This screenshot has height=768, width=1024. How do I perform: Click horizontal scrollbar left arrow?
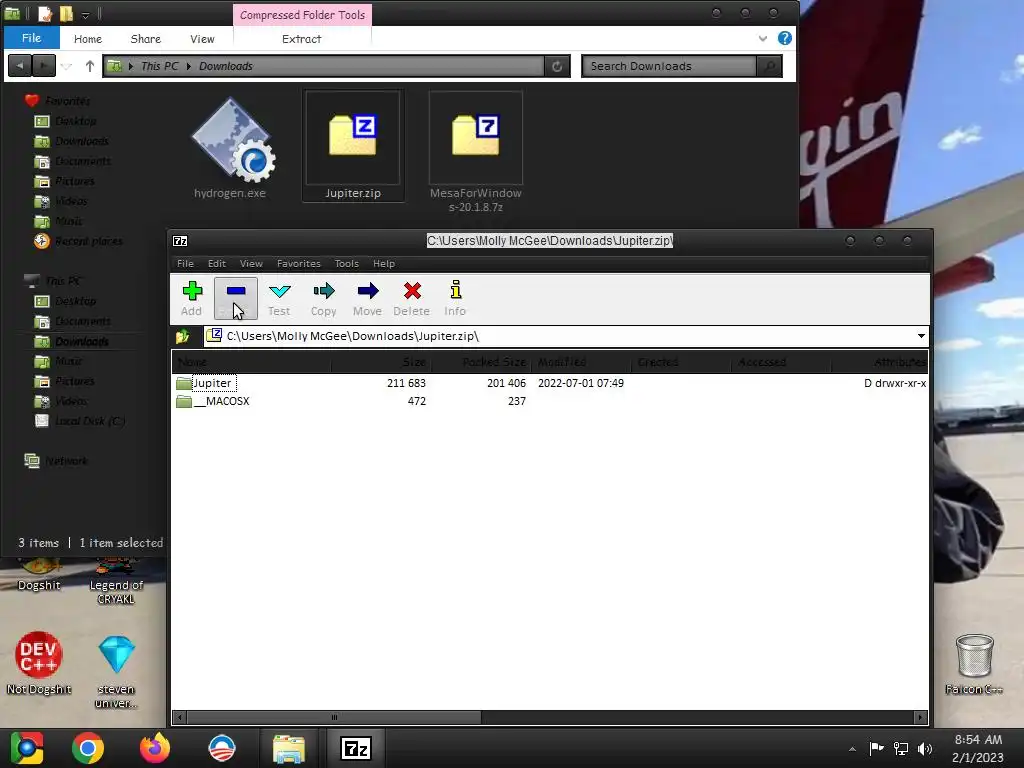pos(180,718)
